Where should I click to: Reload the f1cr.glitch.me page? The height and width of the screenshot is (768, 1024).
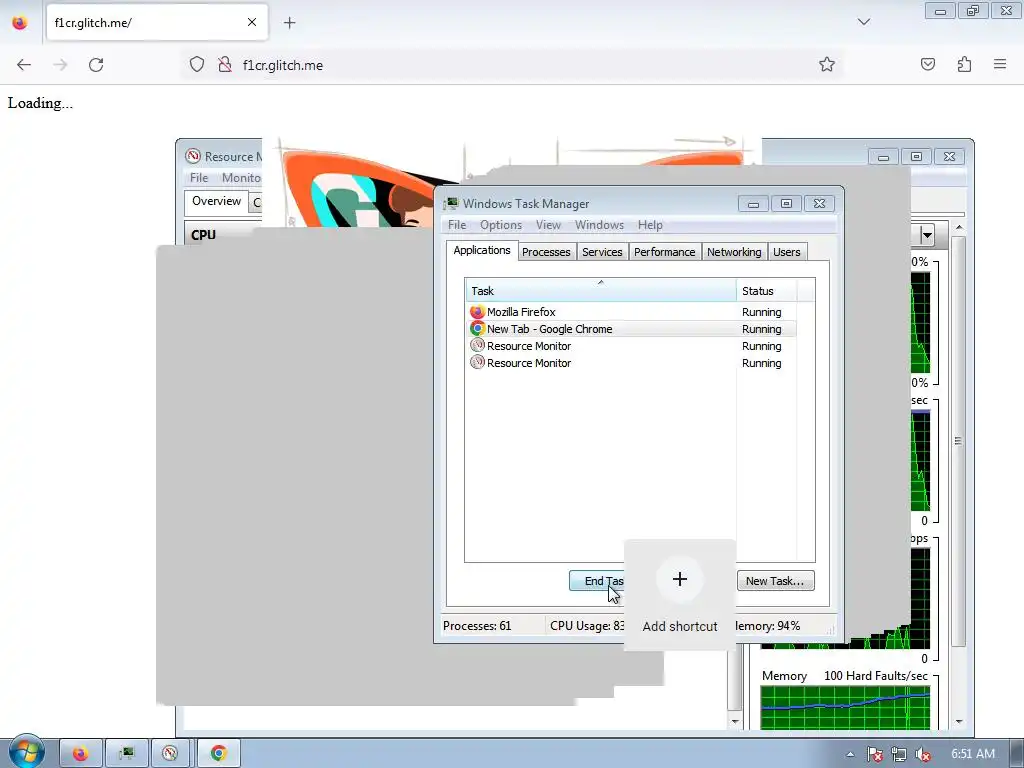[x=96, y=65]
